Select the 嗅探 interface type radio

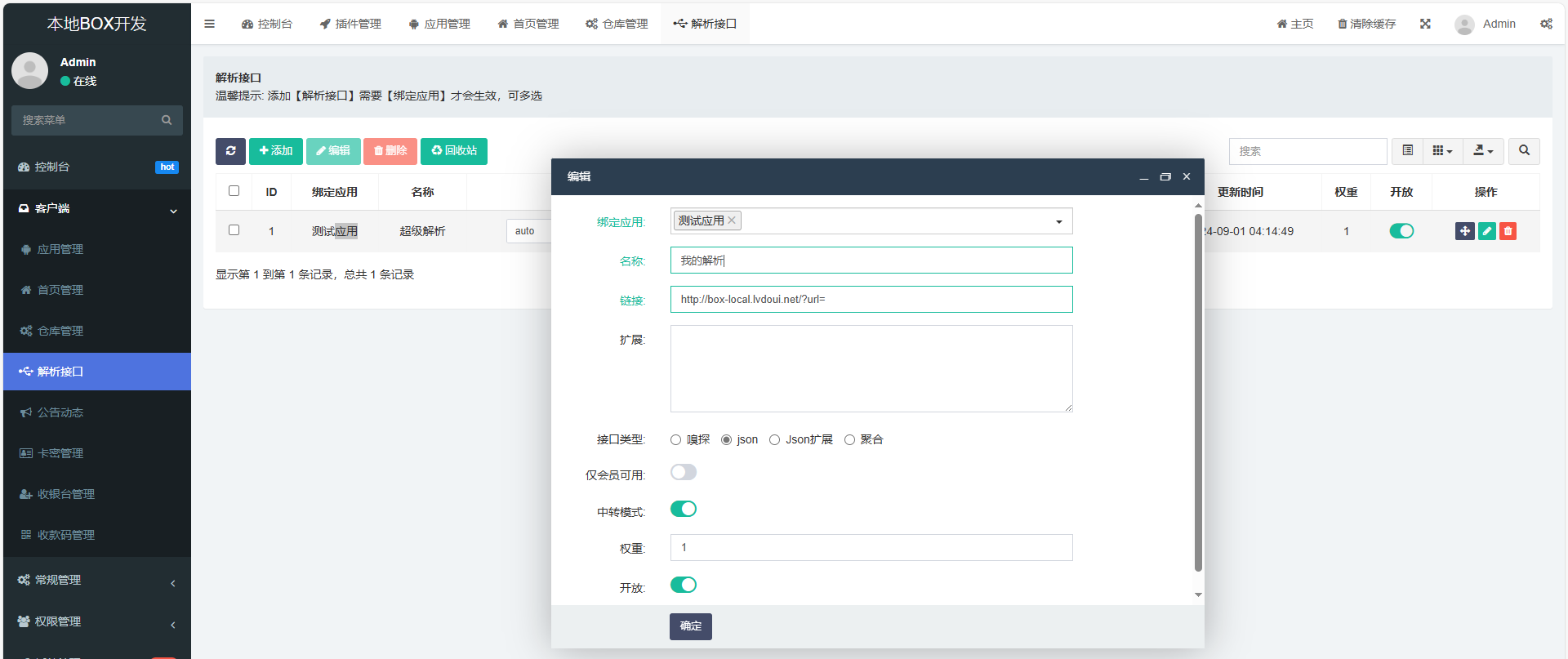coord(675,439)
